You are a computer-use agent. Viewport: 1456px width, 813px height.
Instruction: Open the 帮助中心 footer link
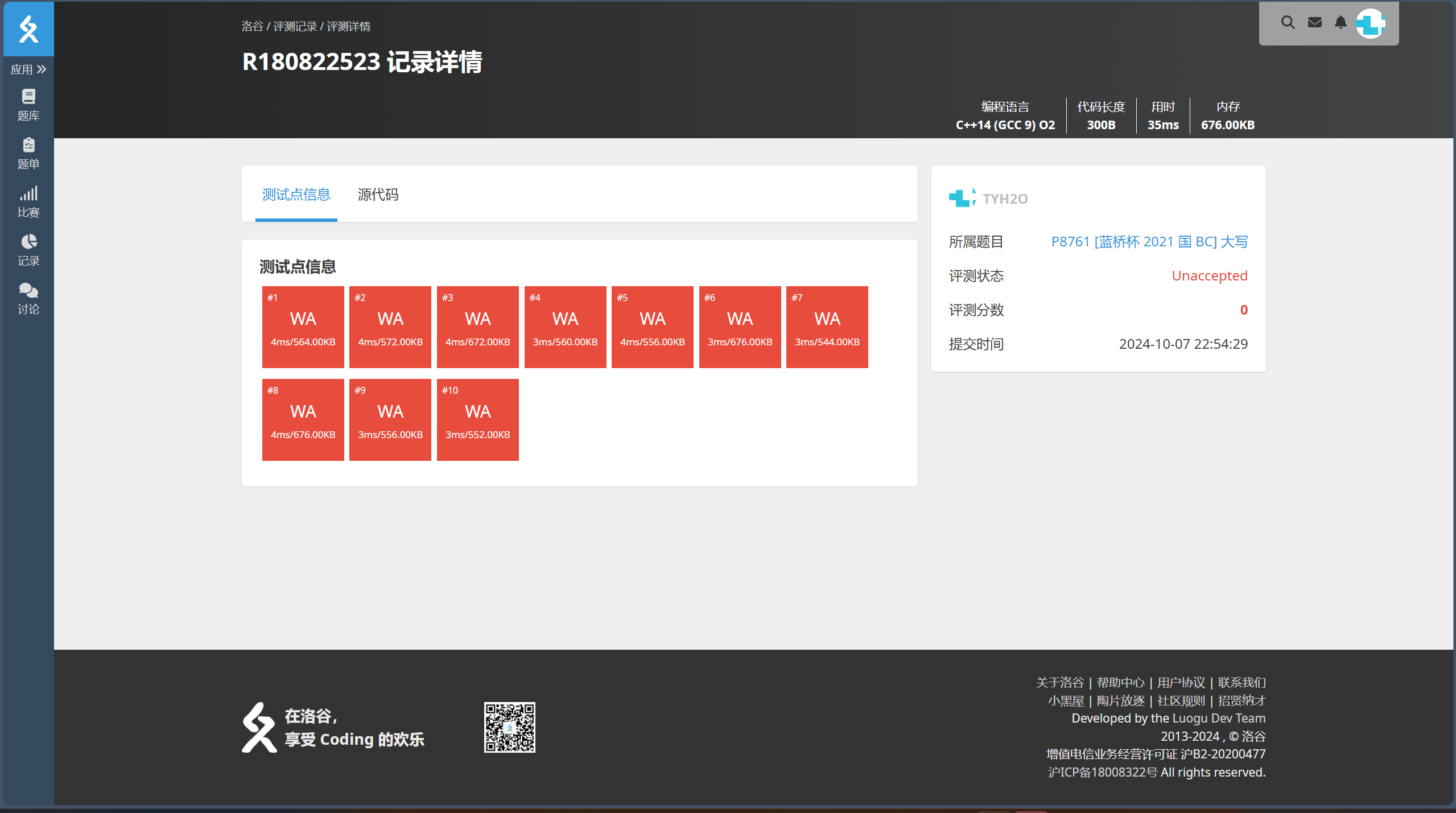pyautogui.click(x=1120, y=682)
